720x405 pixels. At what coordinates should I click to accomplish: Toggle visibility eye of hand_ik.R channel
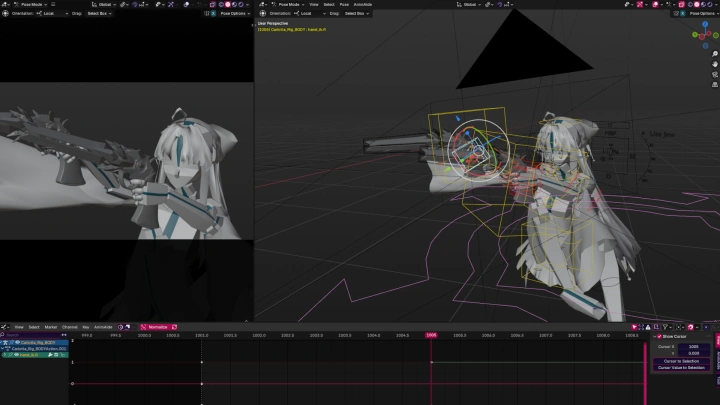pos(17,354)
